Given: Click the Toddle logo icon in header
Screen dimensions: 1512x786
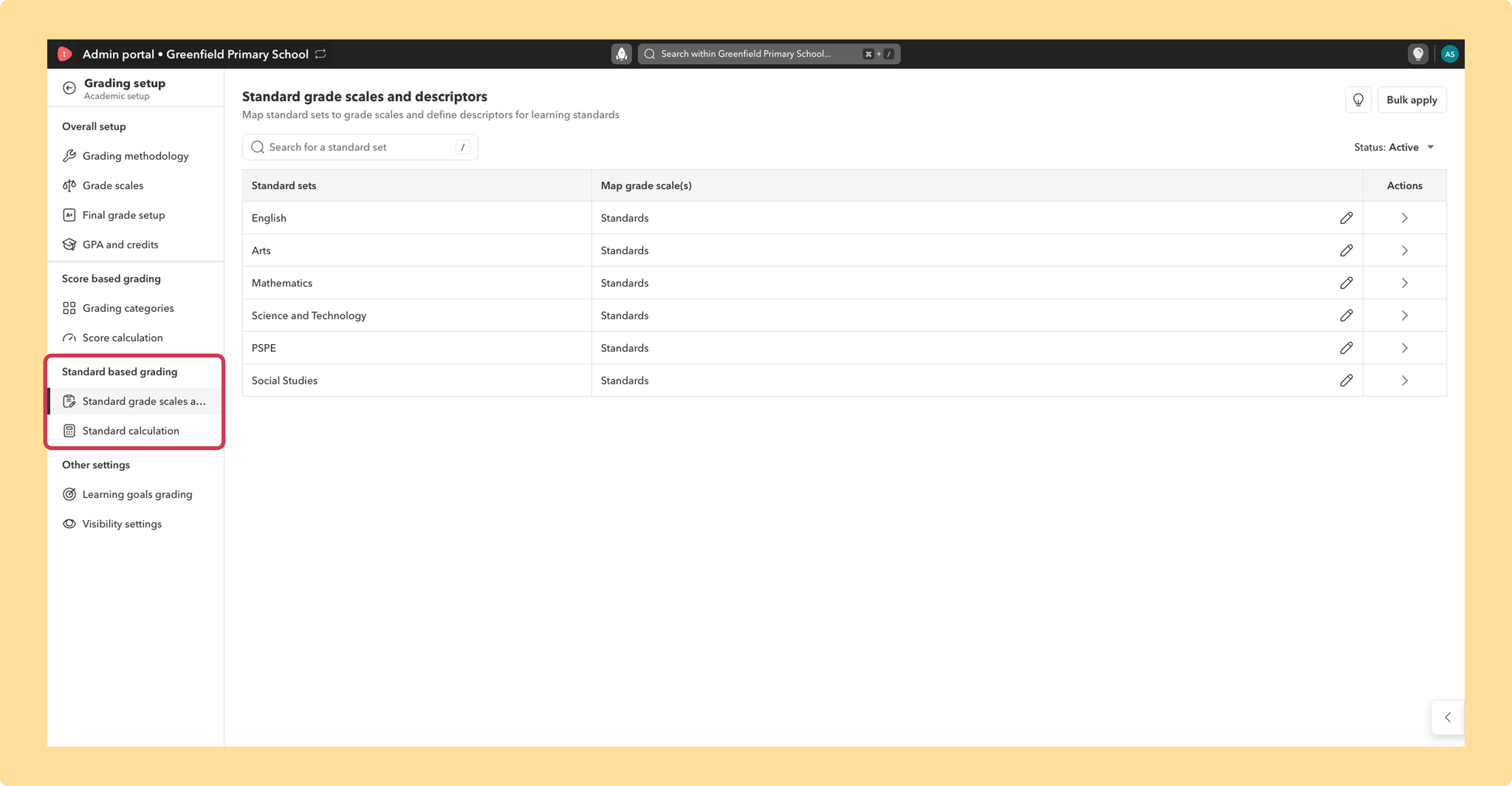Looking at the screenshot, I should pos(64,54).
